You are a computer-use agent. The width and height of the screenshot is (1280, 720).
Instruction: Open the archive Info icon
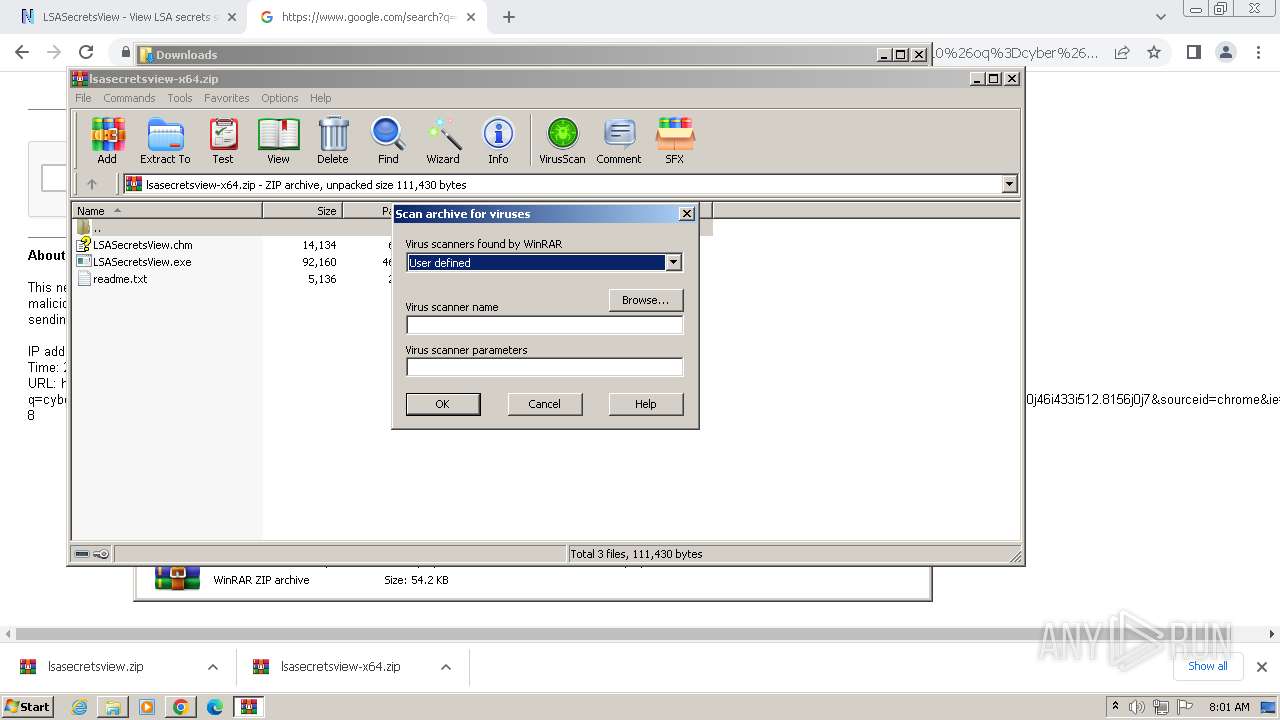click(498, 141)
